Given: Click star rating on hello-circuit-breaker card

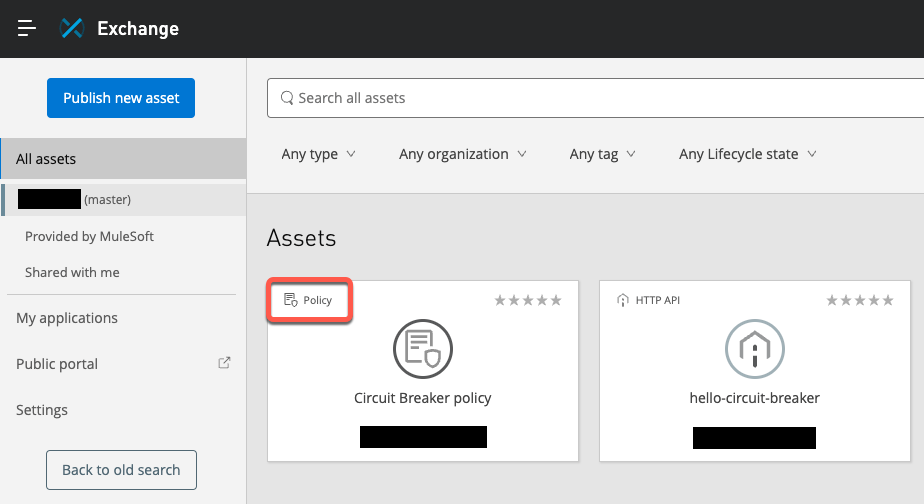Looking at the screenshot, I should click(x=860, y=301).
